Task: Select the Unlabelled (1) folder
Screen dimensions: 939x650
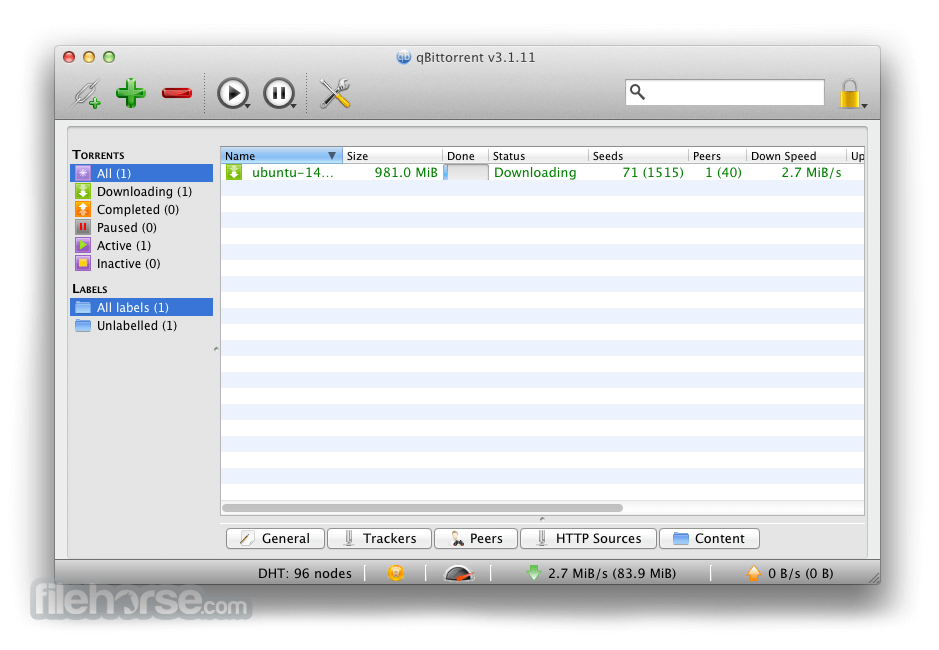Action: click(x=141, y=325)
